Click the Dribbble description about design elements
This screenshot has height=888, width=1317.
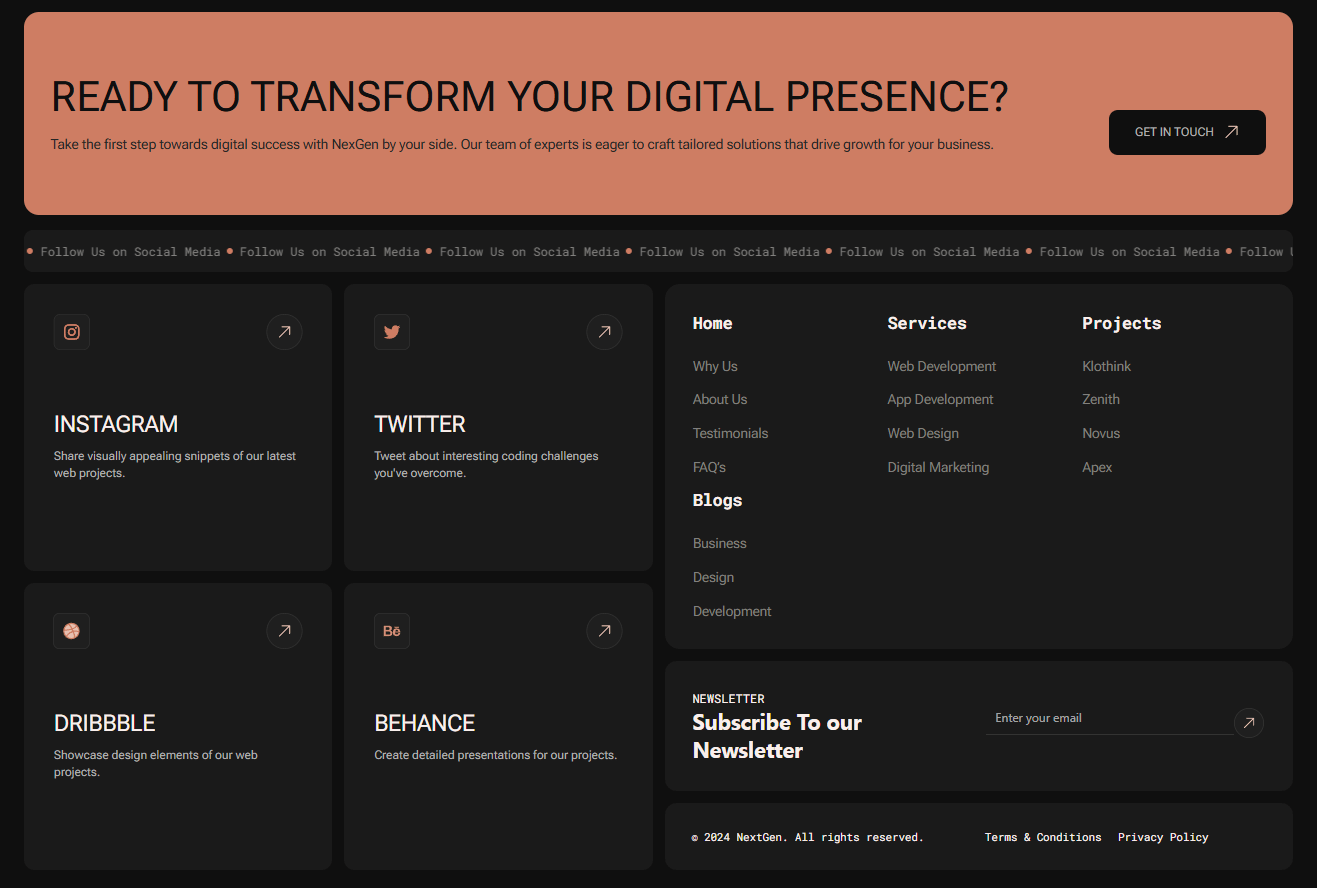click(156, 763)
